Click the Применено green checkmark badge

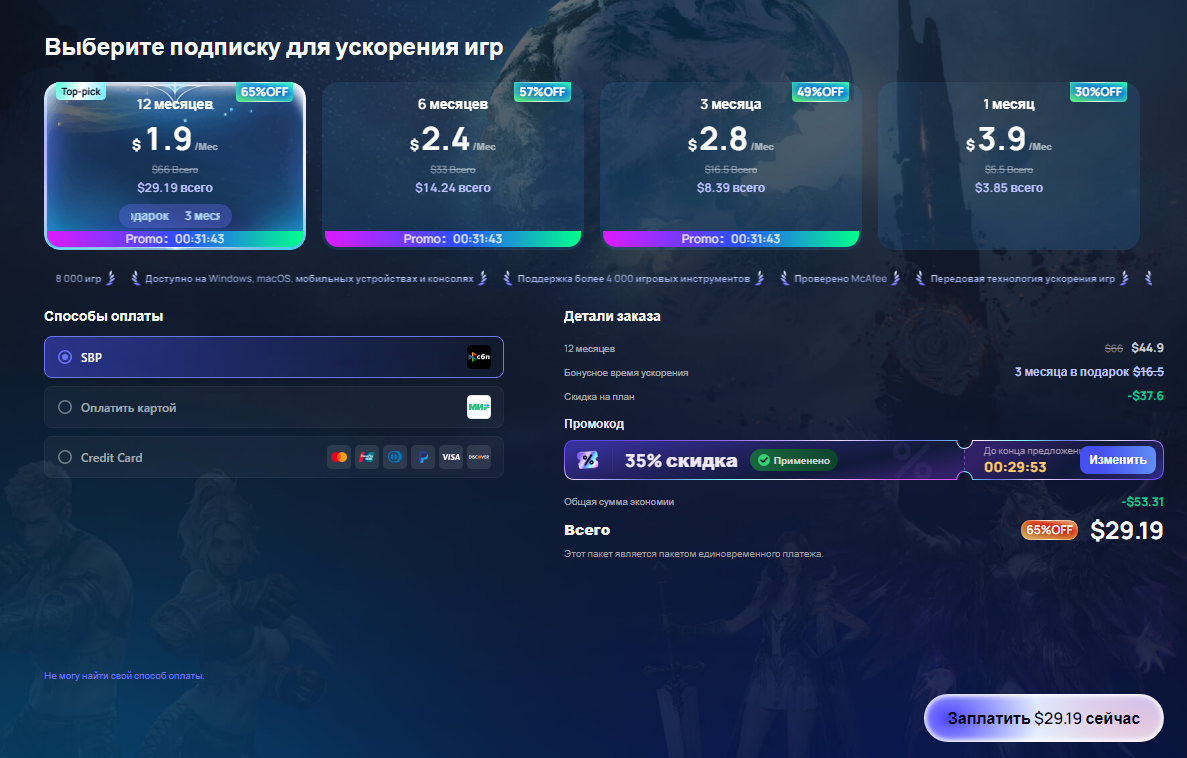click(x=793, y=460)
